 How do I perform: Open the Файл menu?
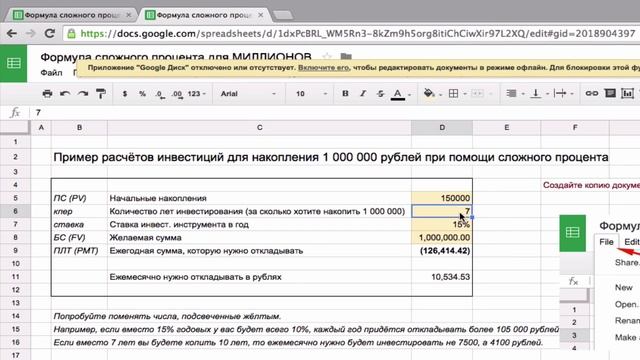[51, 73]
